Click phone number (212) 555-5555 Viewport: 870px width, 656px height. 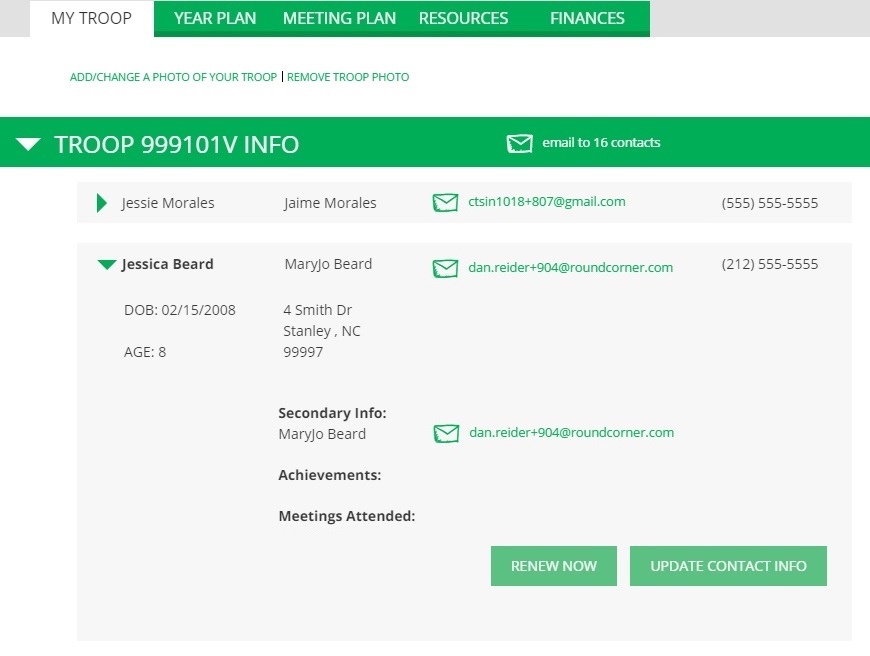(770, 264)
